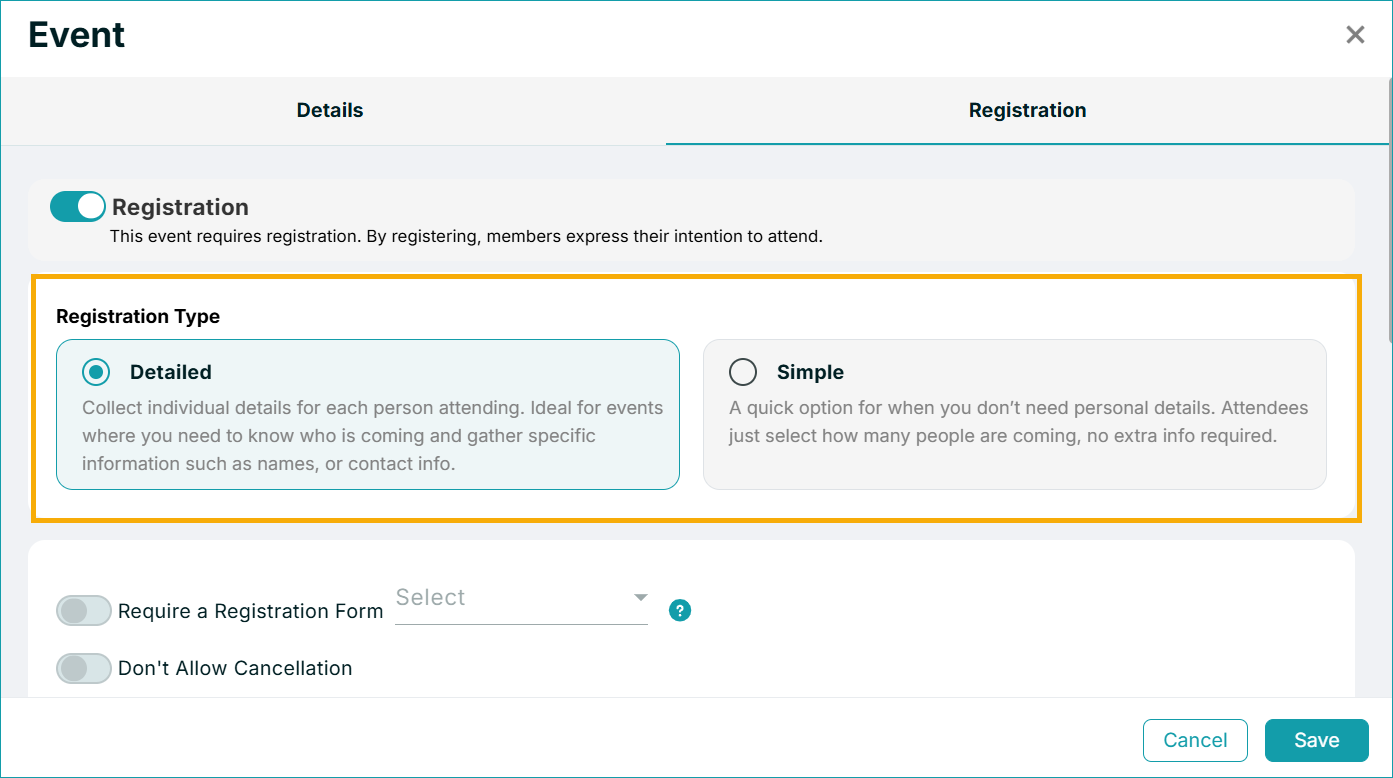Image resolution: width=1393 pixels, height=778 pixels.
Task: Enable the Require a Registration Form switch
Action: pyautogui.click(x=84, y=611)
